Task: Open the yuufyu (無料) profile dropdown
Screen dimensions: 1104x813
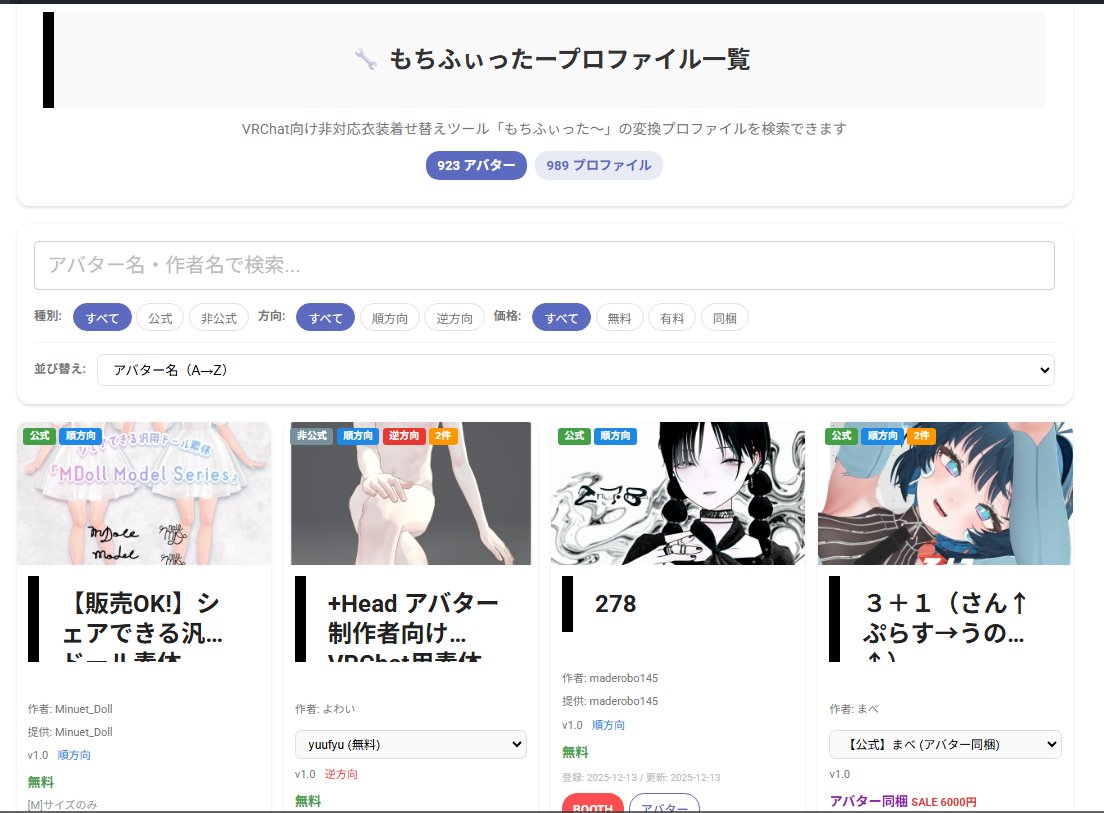Action: [x=410, y=745]
